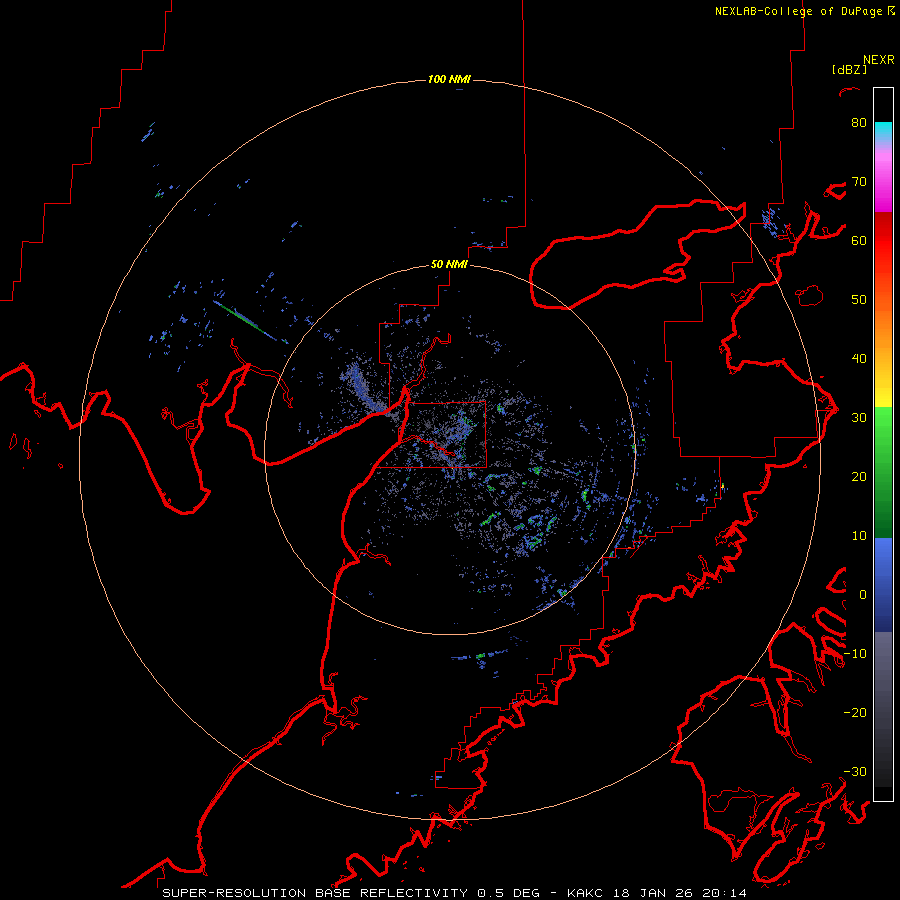Viewport: 900px width, 900px height.
Task: Click the 40 value on dBZ scale
Action: [x=859, y=359]
